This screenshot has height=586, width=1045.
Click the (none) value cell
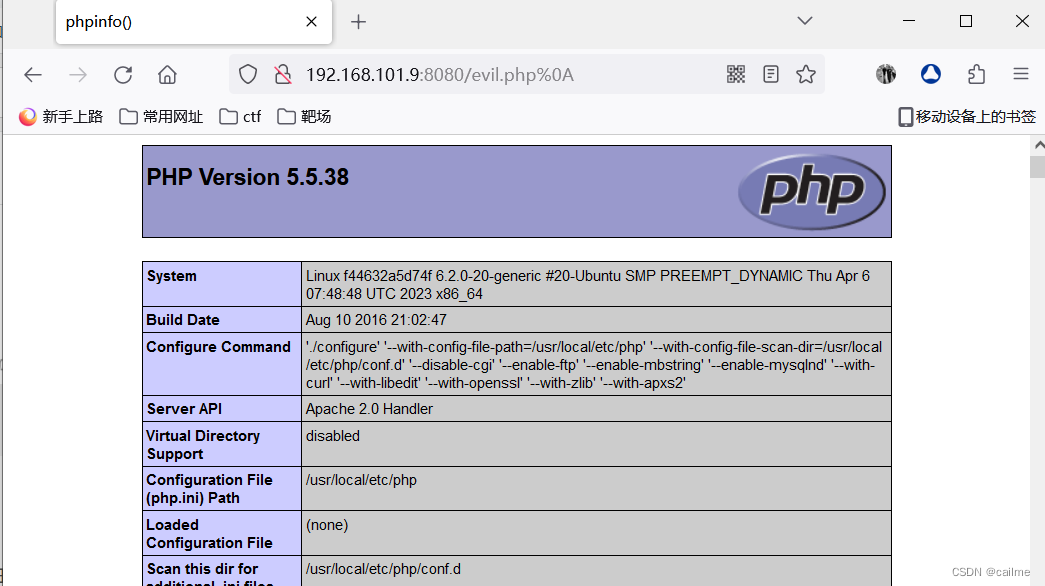(x=596, y=533)
